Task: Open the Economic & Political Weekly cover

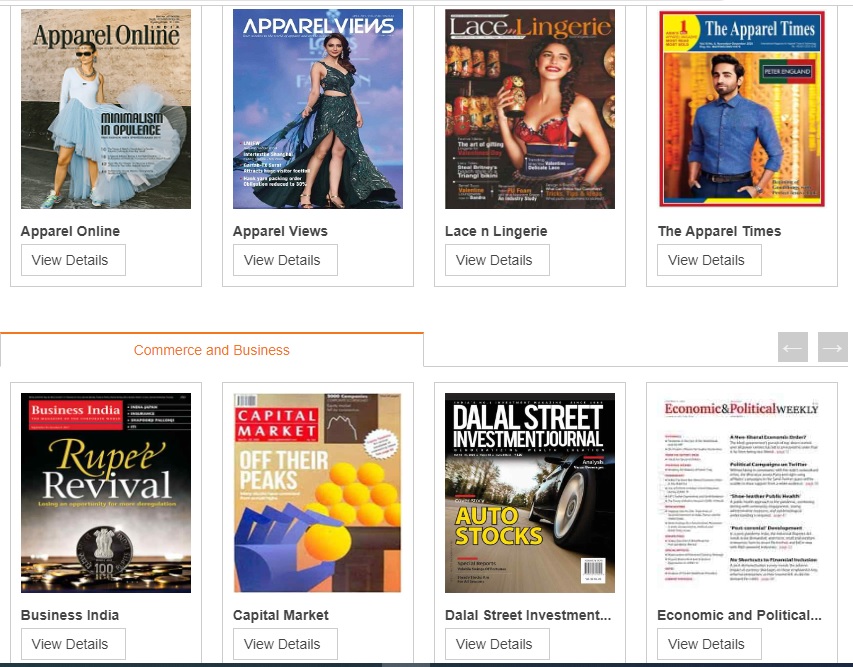Action: (742, 493)
